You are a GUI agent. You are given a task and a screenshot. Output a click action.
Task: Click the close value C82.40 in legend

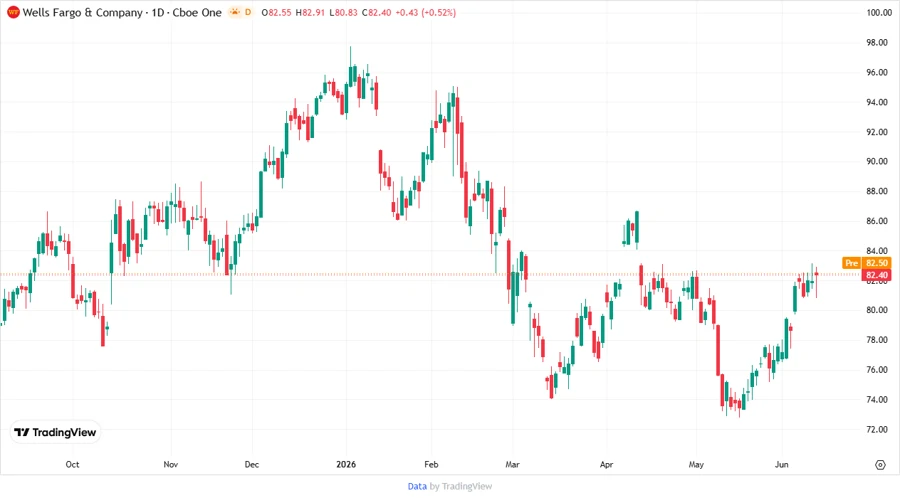(377, 13)
